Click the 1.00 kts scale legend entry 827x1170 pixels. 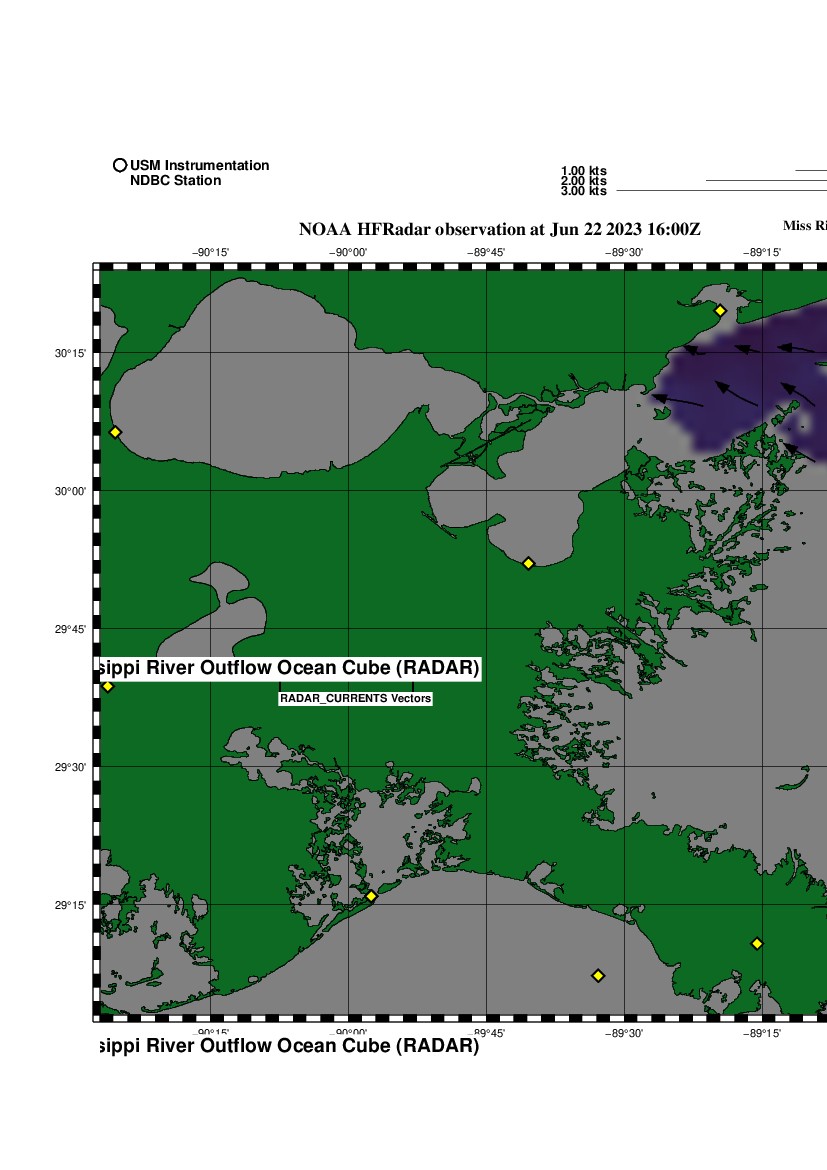[584, 171]
